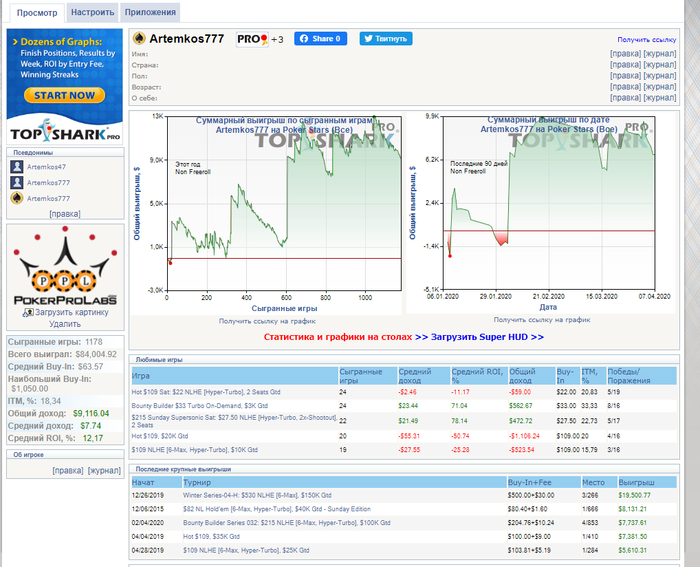Viewport: 700px width, 567px height.
Task: Open Winter Series-04-H $530 NLHE tournament
Action: 257,495
